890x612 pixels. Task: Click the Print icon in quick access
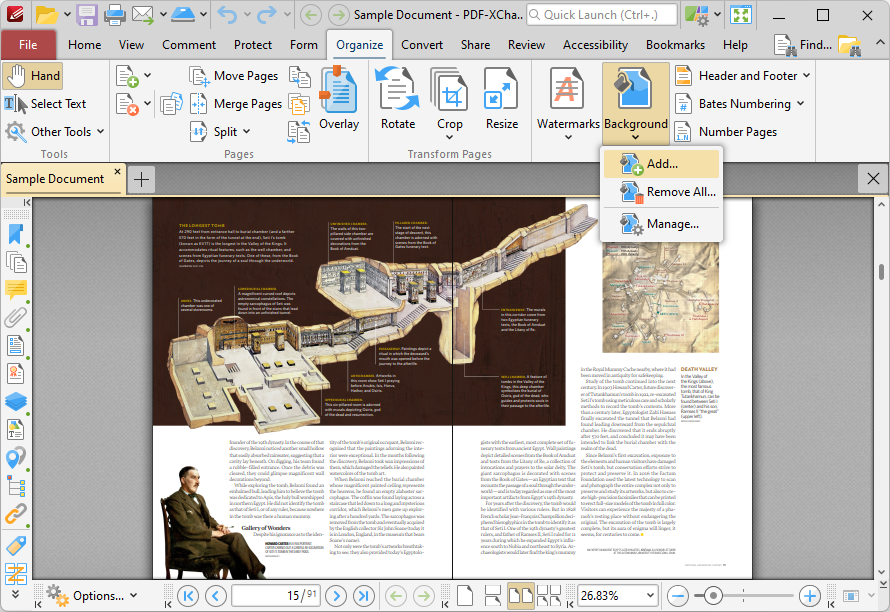115,15
